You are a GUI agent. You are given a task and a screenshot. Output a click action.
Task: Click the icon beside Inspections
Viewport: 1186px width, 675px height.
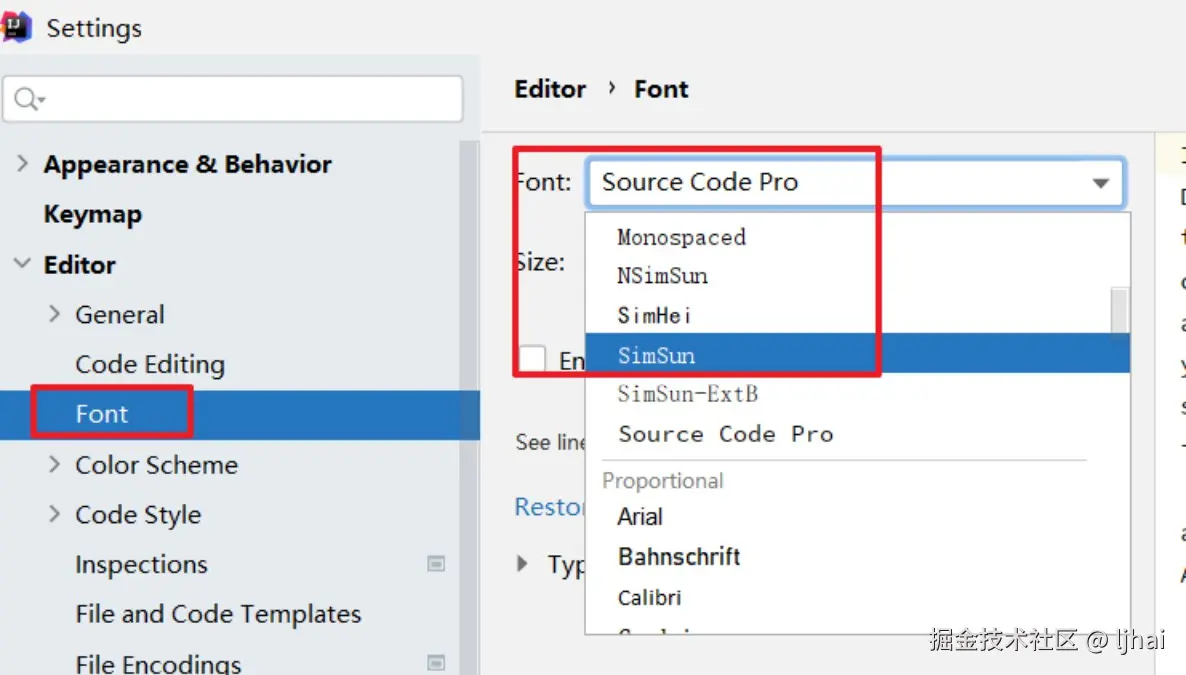pos(436,564)
